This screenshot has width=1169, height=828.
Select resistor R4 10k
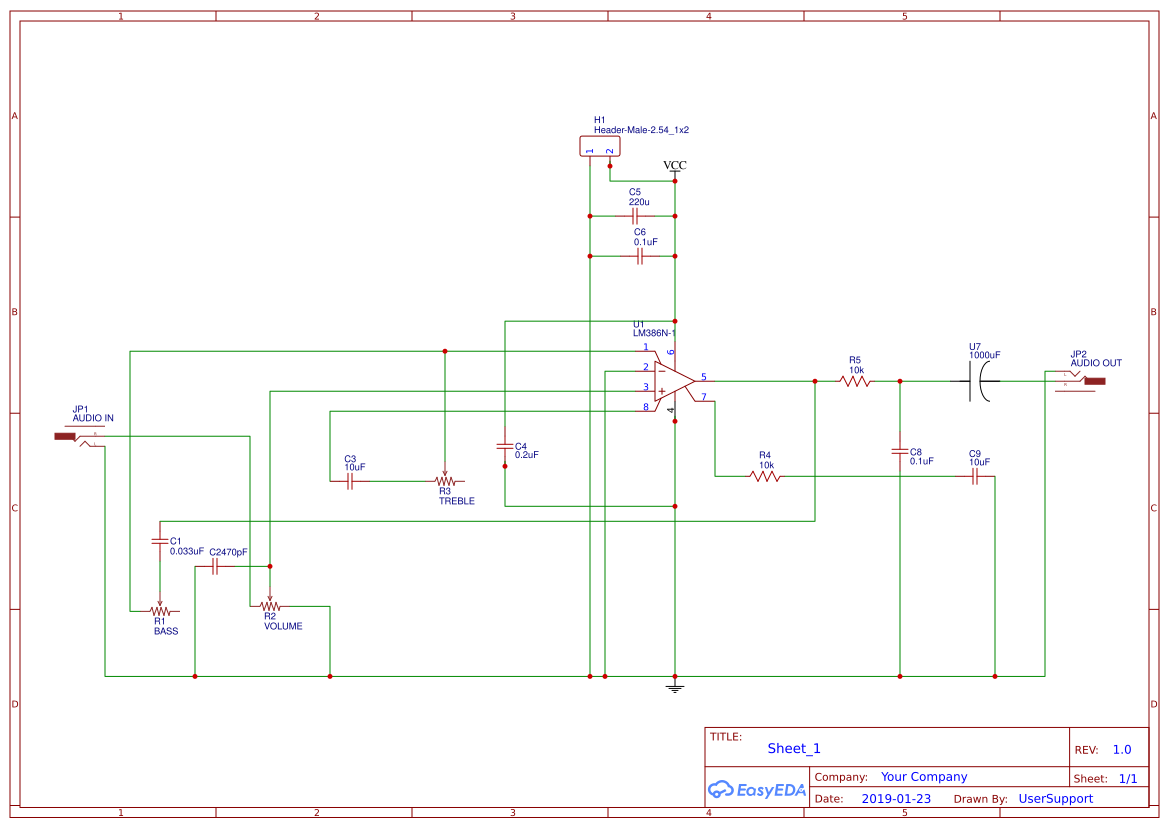764,477
